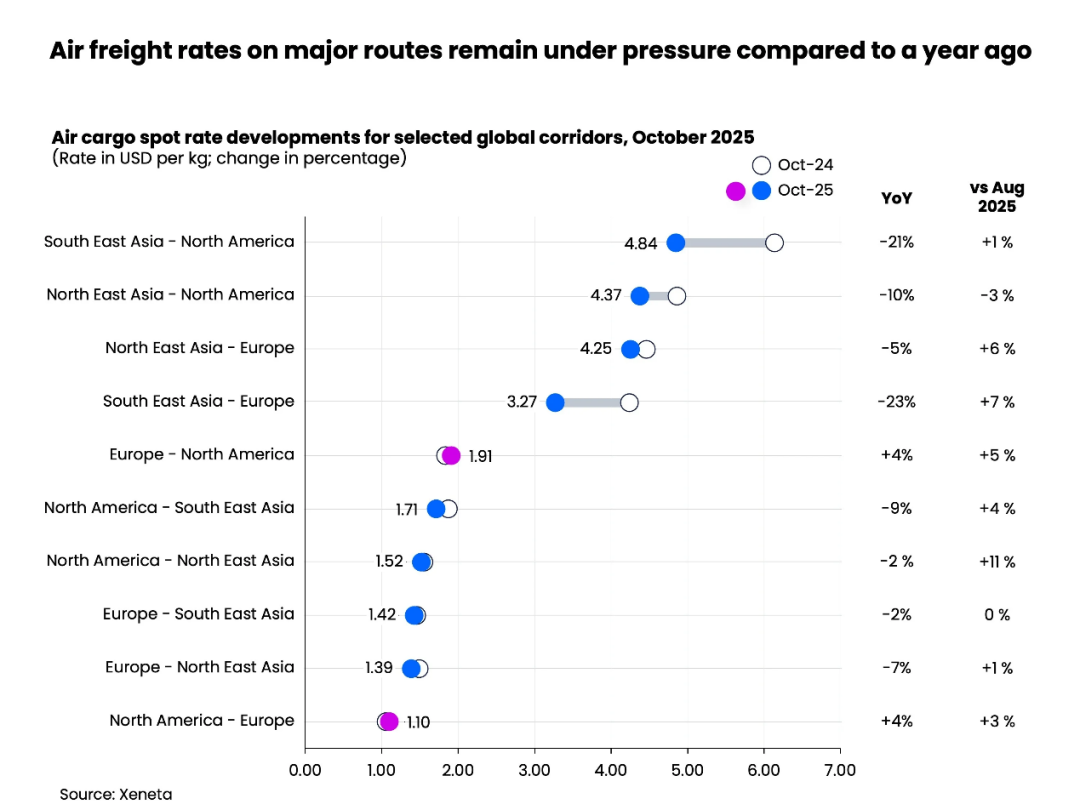This screenshot has height=810, width=1080.
Task: Click the blue Oct-25 legend dot
Action: click(761, 191)
